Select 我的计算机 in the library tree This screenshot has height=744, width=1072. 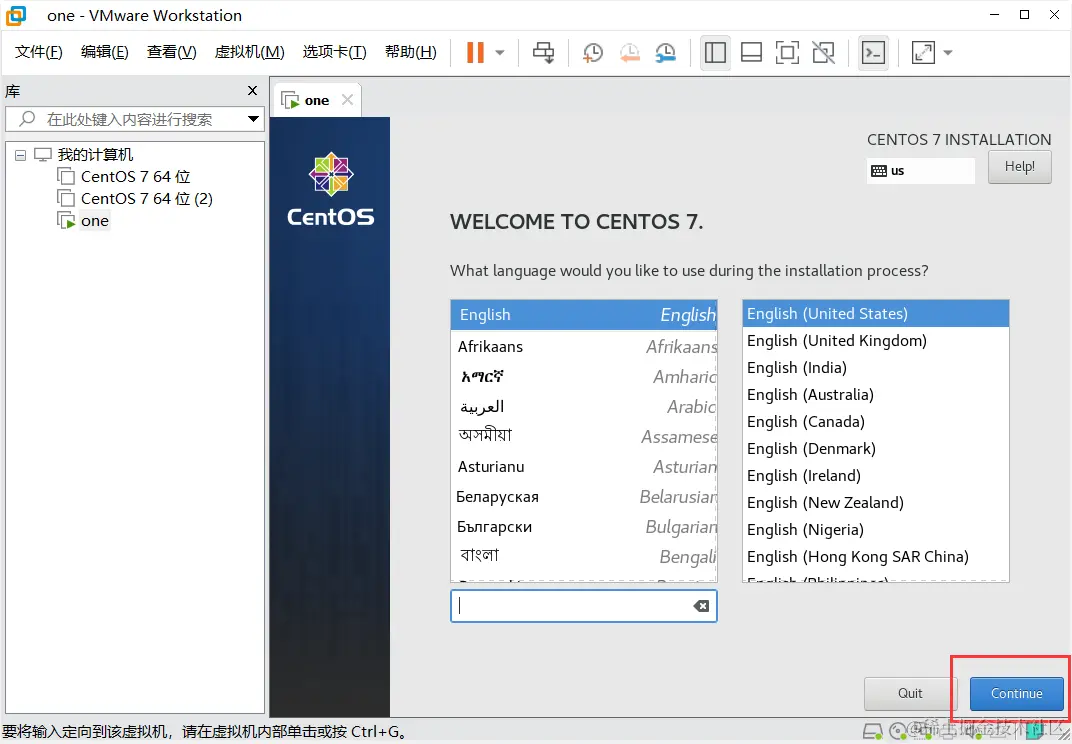click(x=95, y=155)
